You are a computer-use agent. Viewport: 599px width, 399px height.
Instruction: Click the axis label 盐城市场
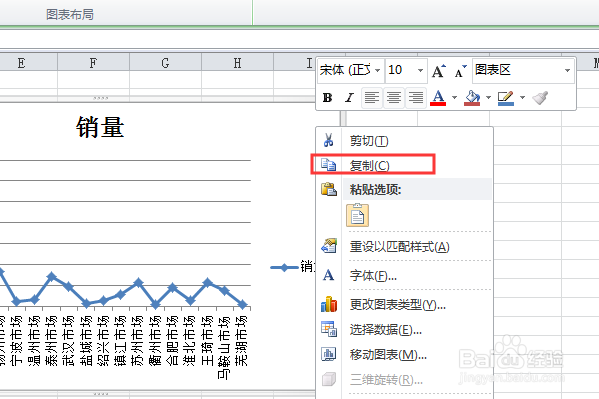[86, 341]
